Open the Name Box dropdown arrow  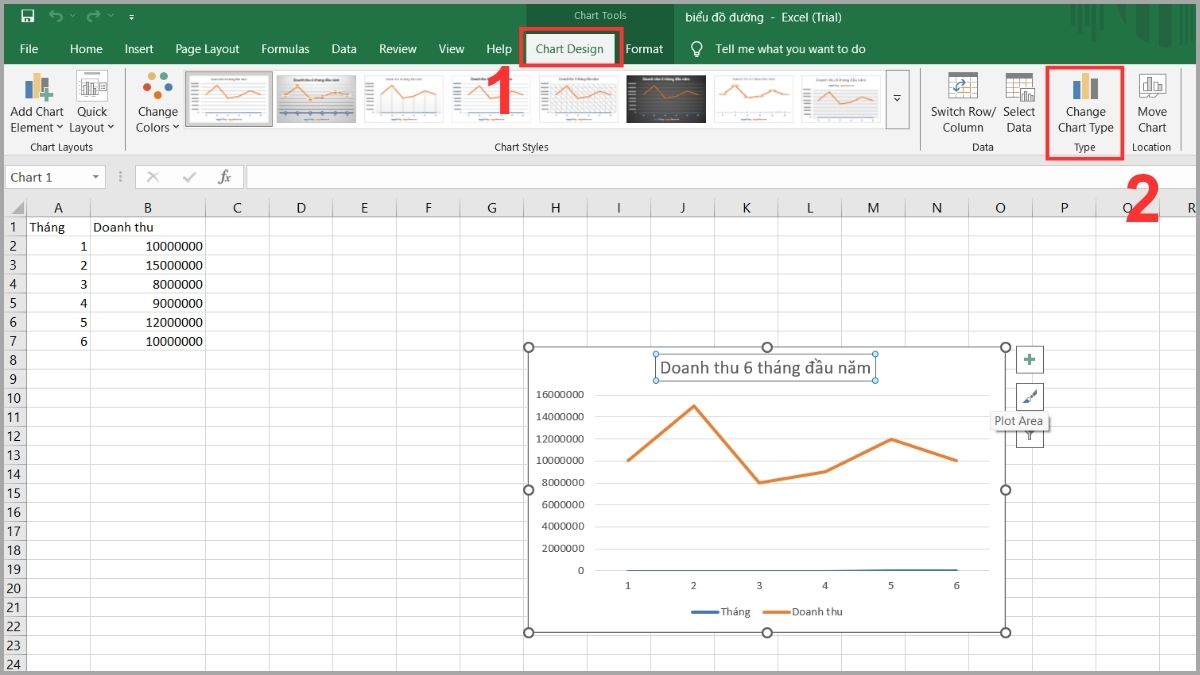click(x=96, y=177)
